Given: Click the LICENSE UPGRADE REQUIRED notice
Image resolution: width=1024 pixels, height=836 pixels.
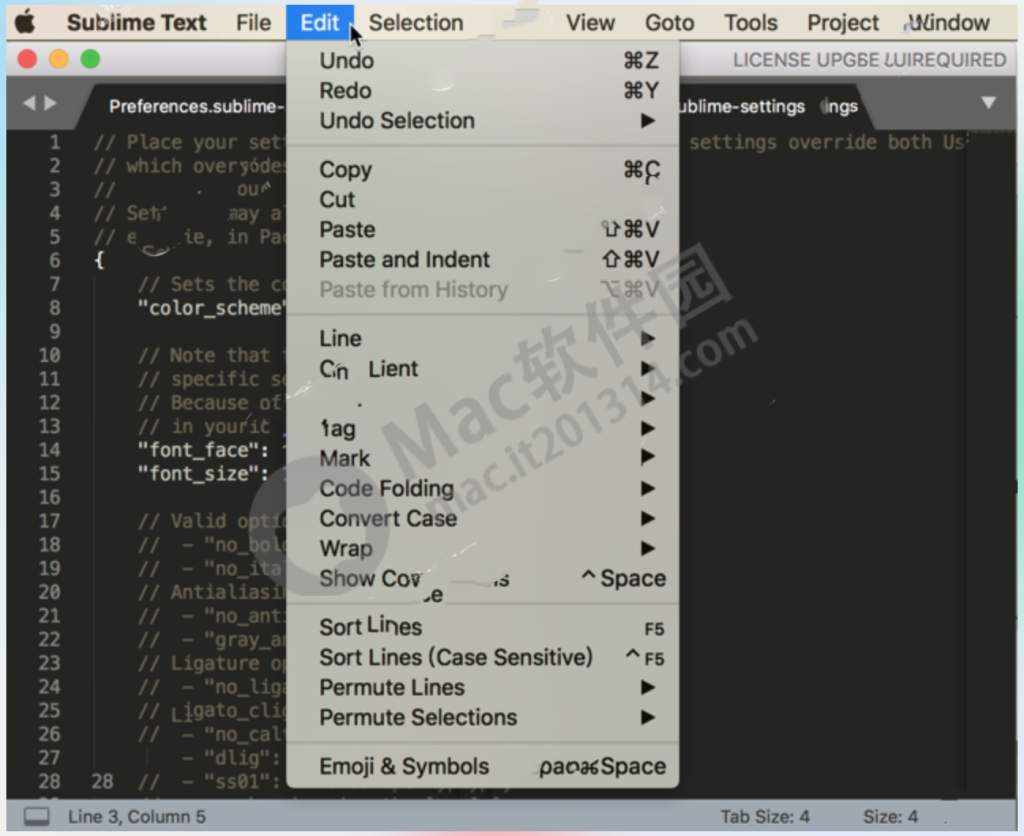Looking at the screenshot, I should [x=869, y=60].
